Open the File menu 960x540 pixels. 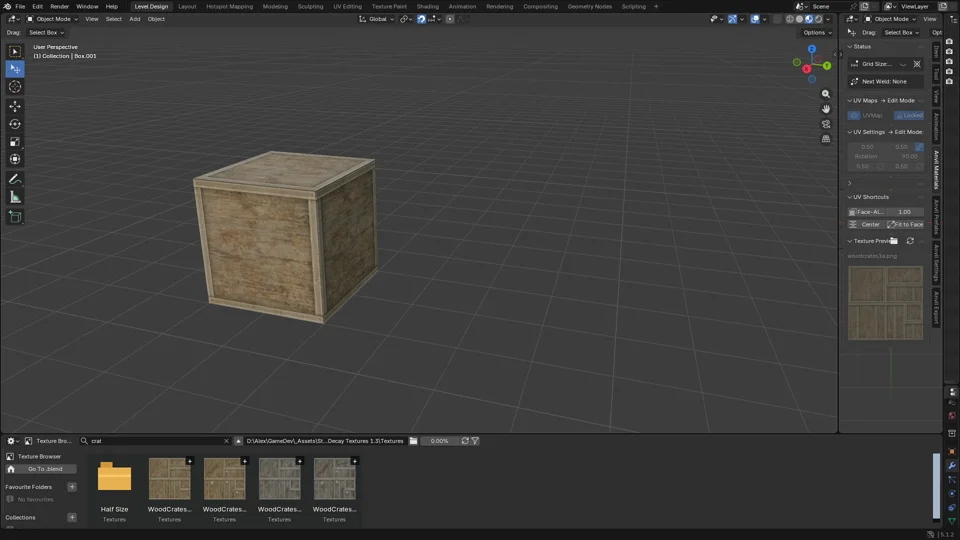(x=20, y=6)
